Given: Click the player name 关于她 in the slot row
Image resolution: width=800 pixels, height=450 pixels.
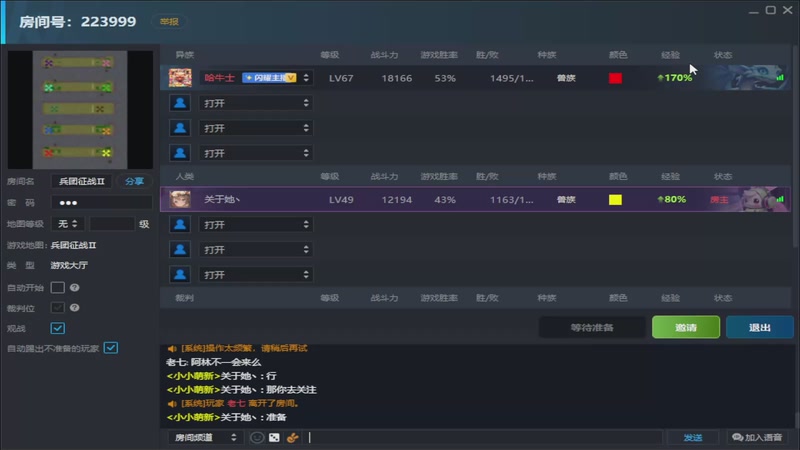Looking at the screenshot, I should click(222, 199).
